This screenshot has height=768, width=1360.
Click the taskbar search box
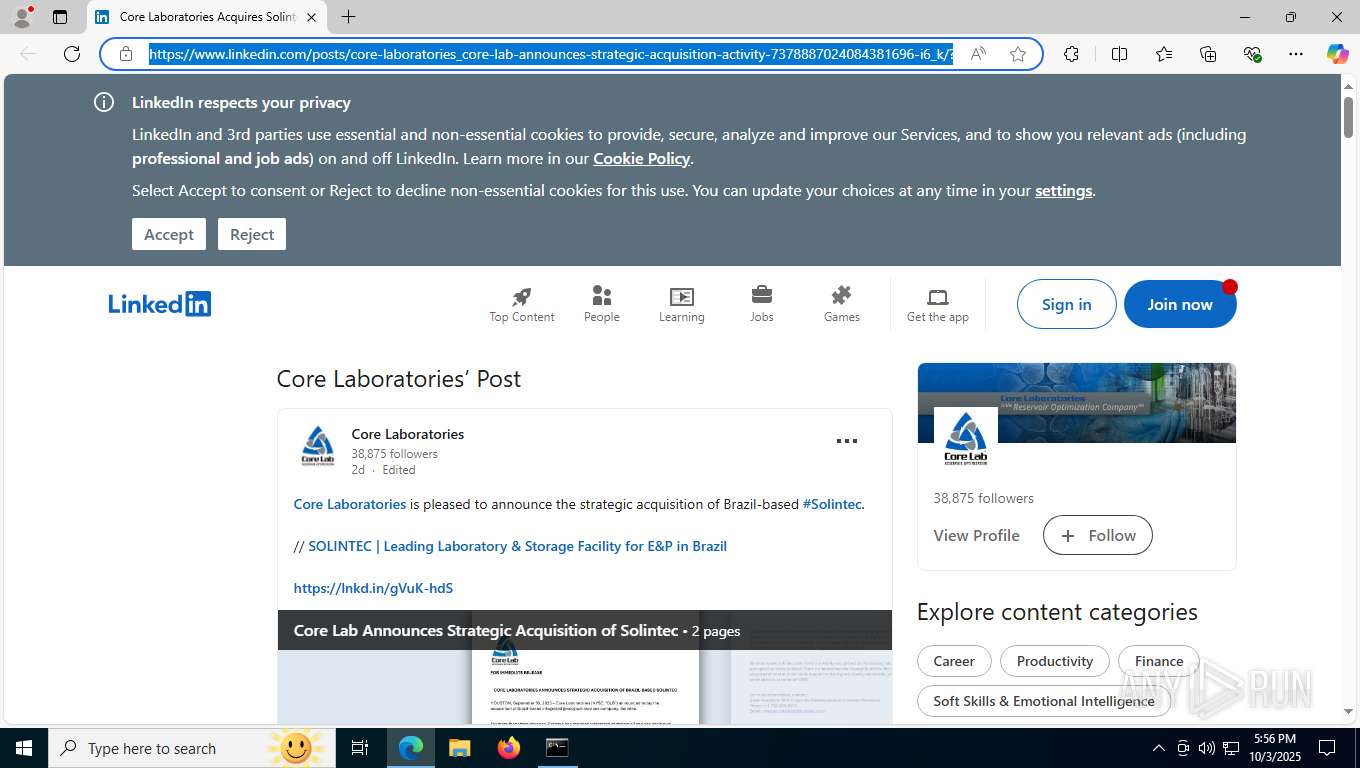click(192, 748)
